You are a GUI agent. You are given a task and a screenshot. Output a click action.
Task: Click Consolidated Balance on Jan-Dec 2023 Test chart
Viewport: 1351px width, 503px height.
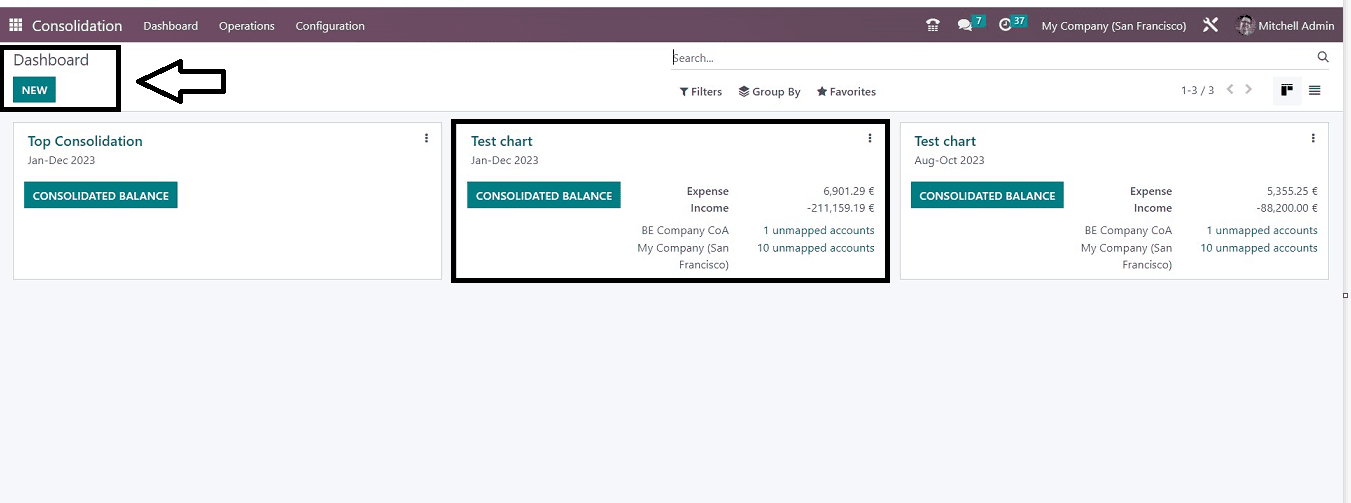pos(544,195)
